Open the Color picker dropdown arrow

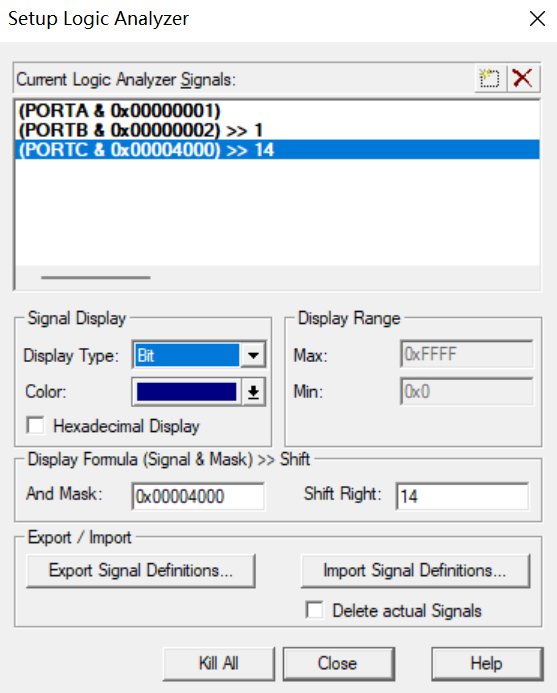point(253,392)
